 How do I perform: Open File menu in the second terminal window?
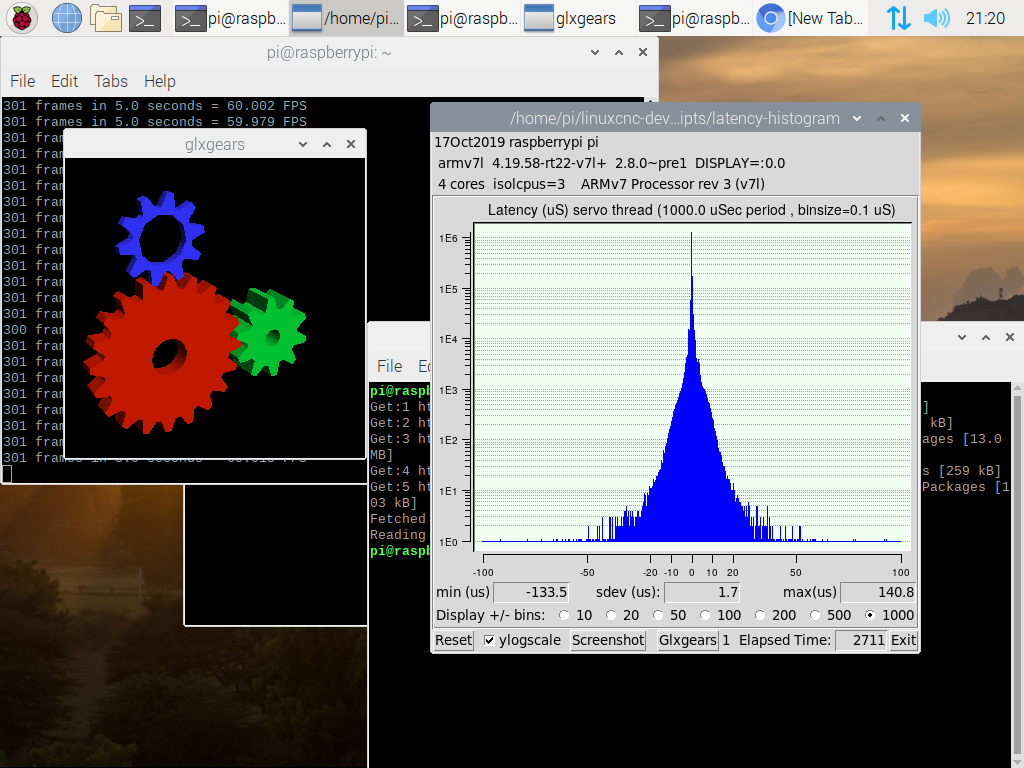[389, 366]
